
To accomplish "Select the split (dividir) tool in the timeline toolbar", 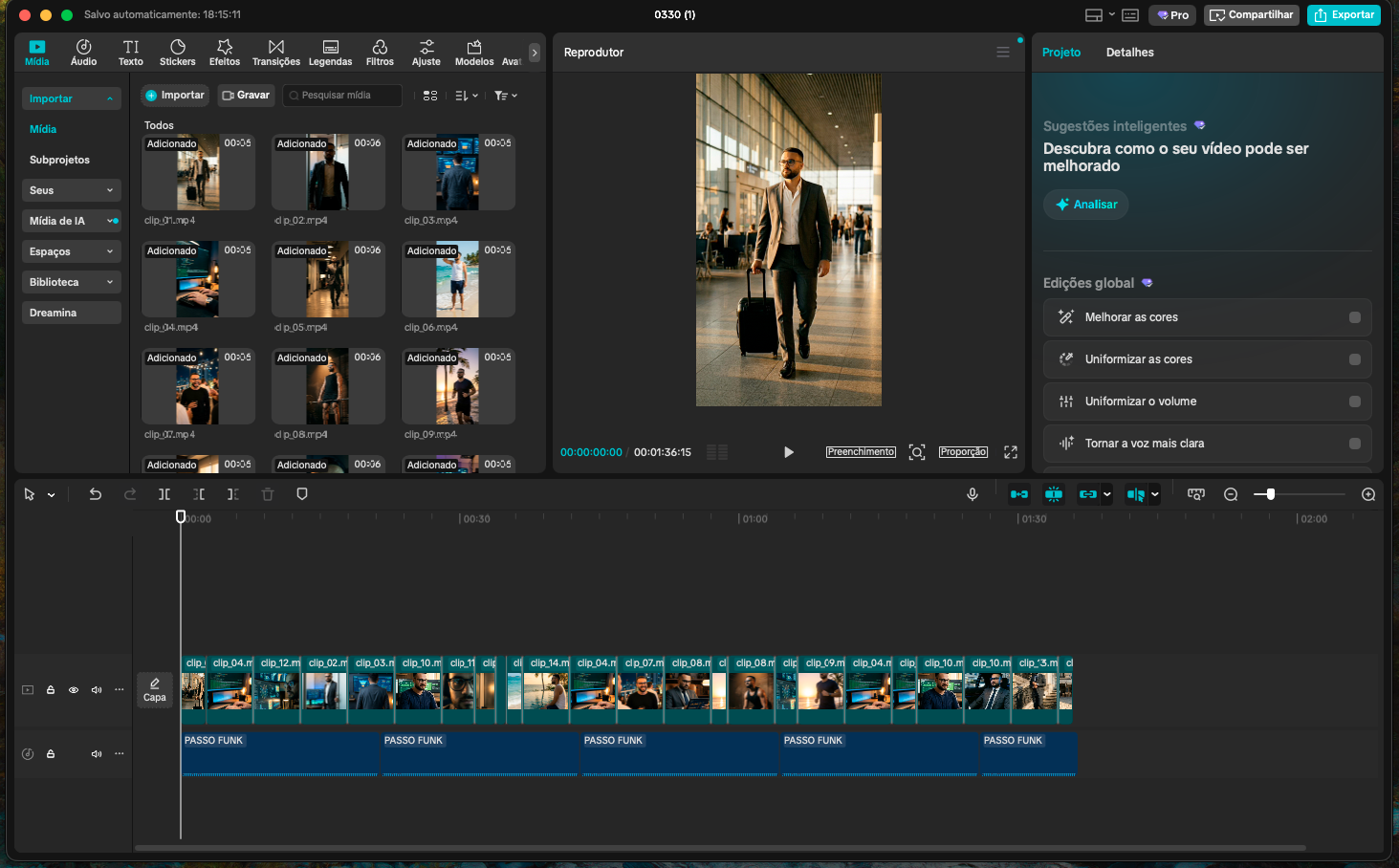I will (x=164, y=494).
